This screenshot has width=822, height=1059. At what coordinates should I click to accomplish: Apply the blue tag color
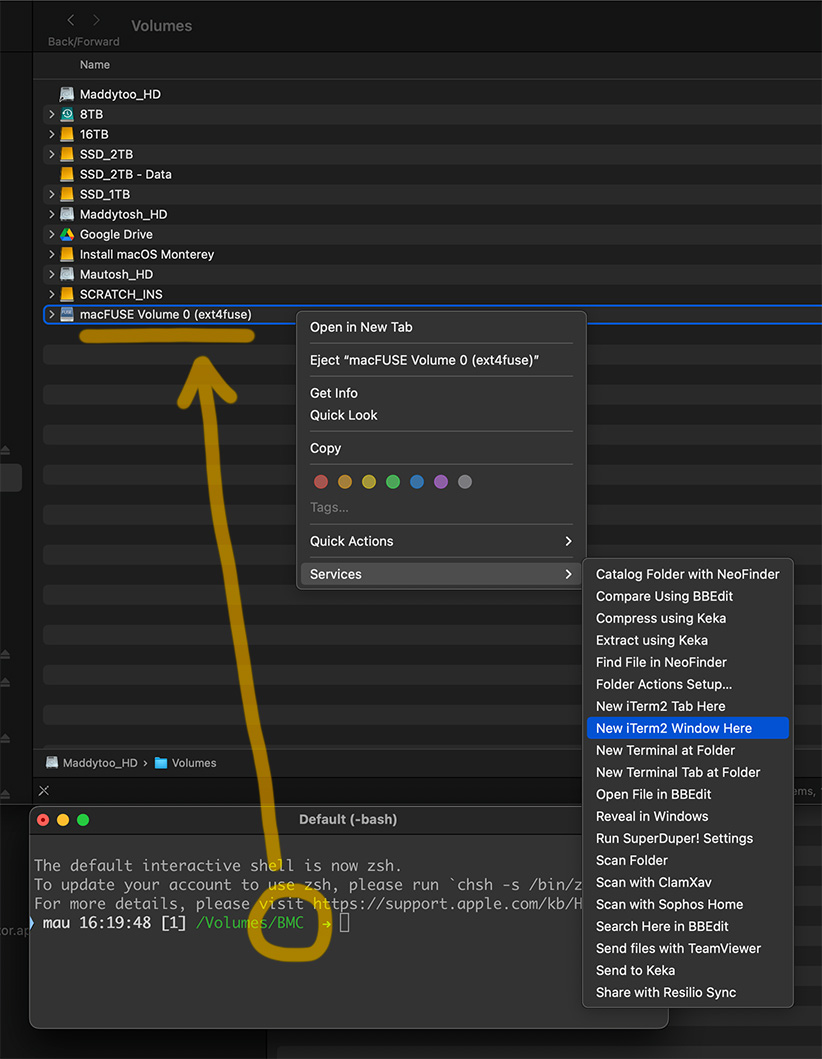[417, 482]
